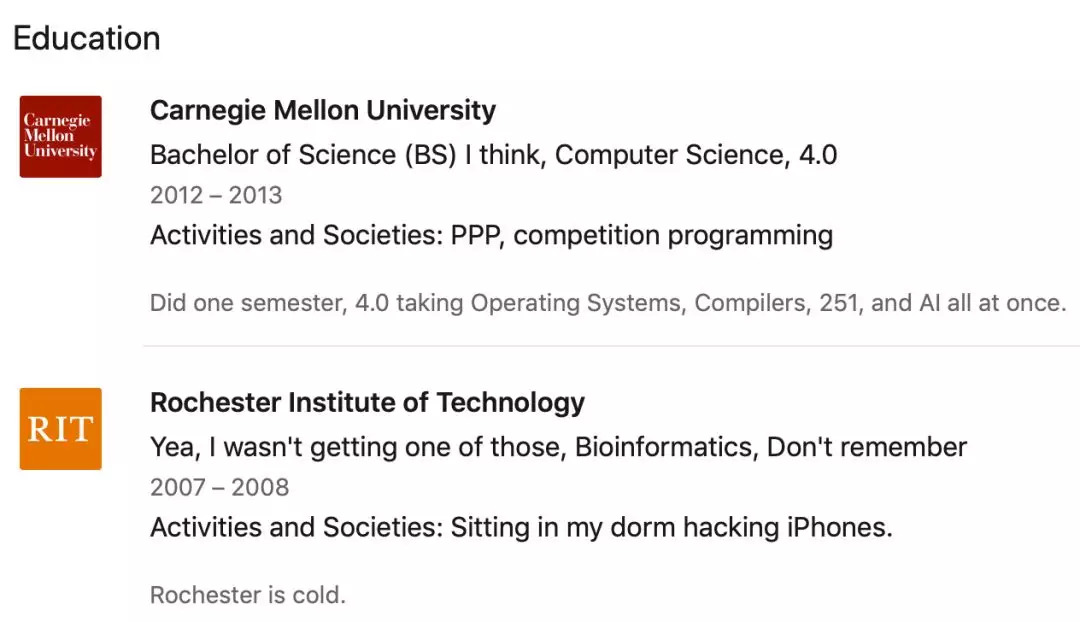Click the "PPP, competition programming" activities text

pos(642,235)
